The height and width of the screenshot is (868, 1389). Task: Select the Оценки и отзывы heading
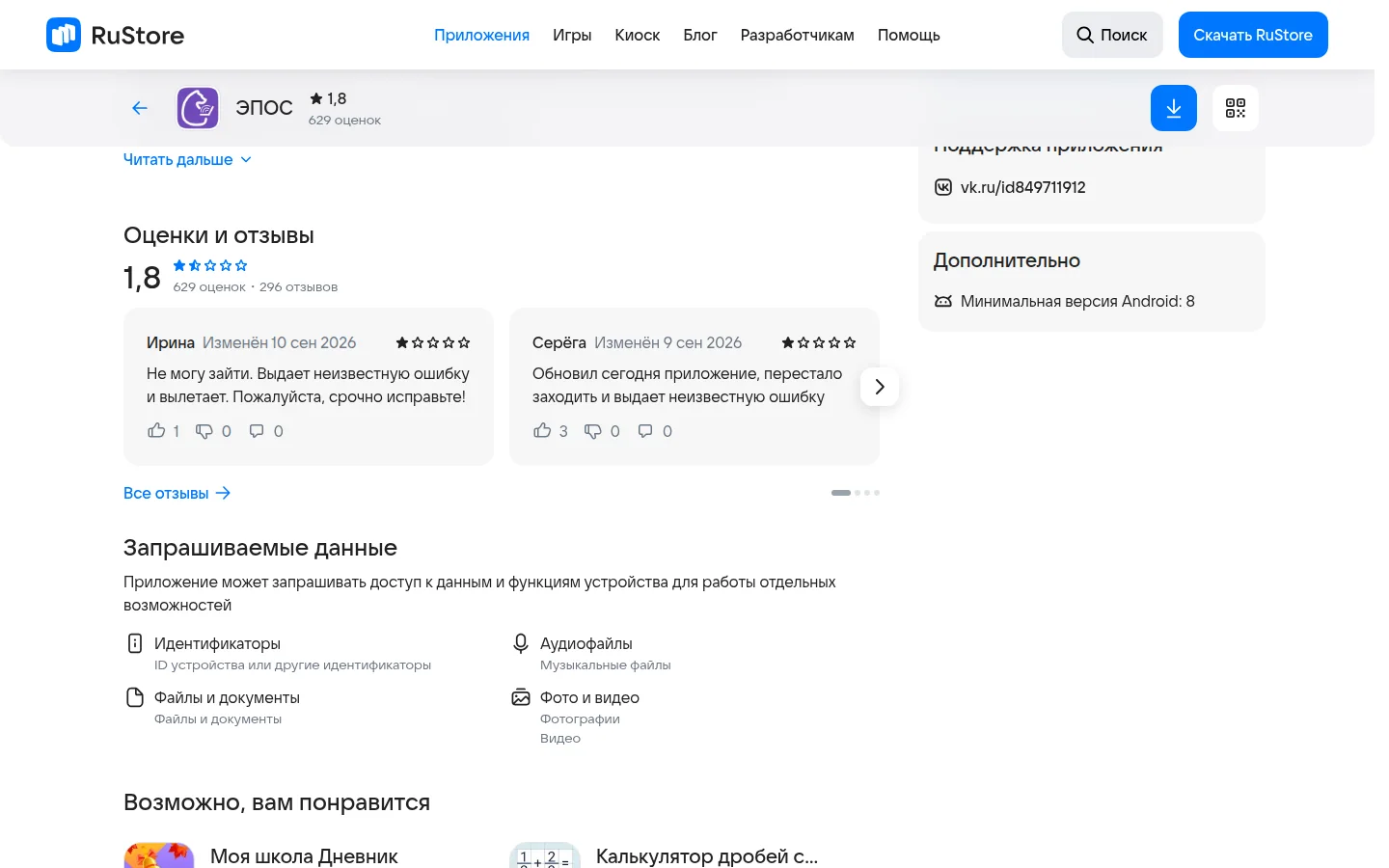(219, 235)
